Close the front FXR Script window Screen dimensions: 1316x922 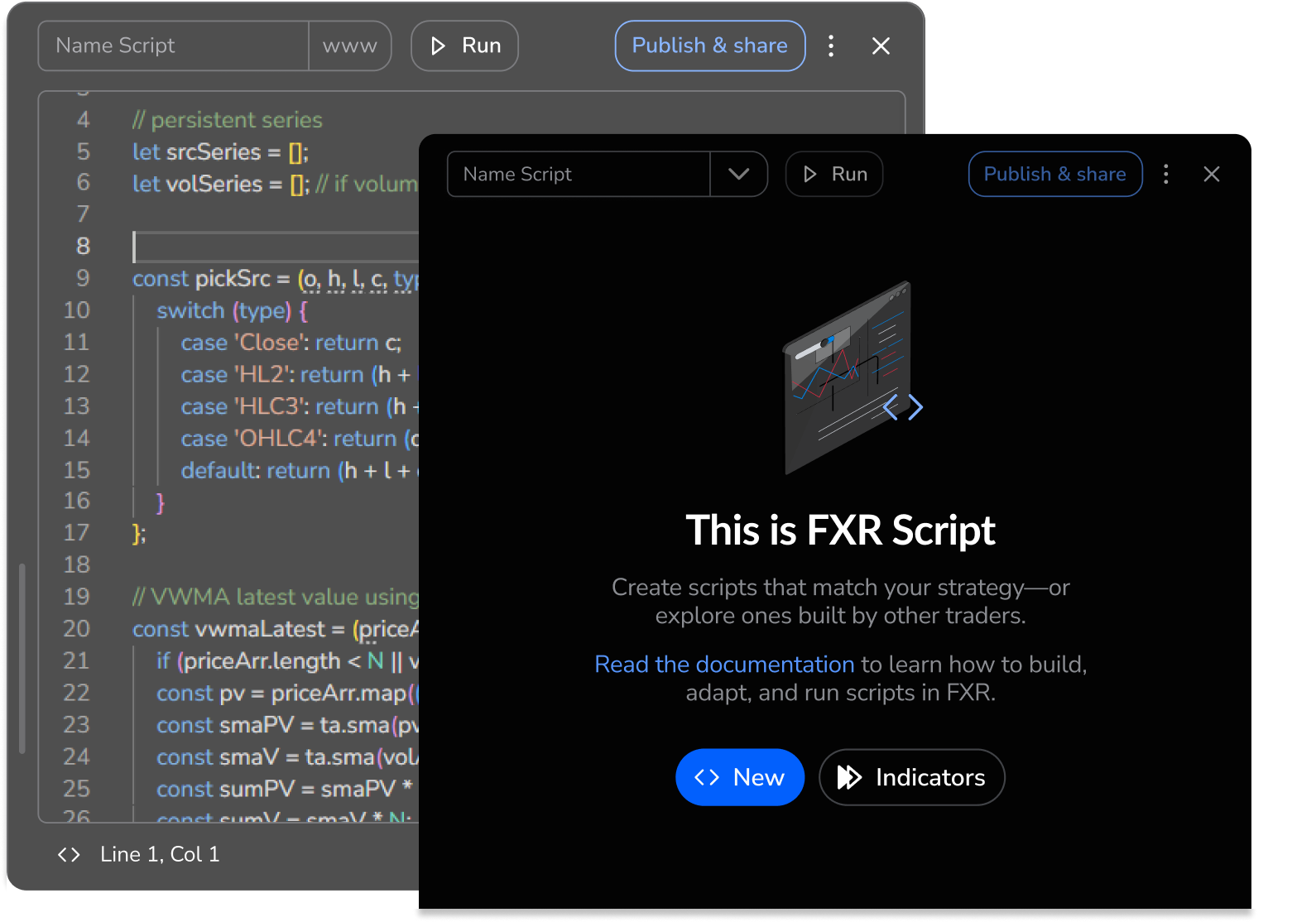click(x=1212, y=174)
